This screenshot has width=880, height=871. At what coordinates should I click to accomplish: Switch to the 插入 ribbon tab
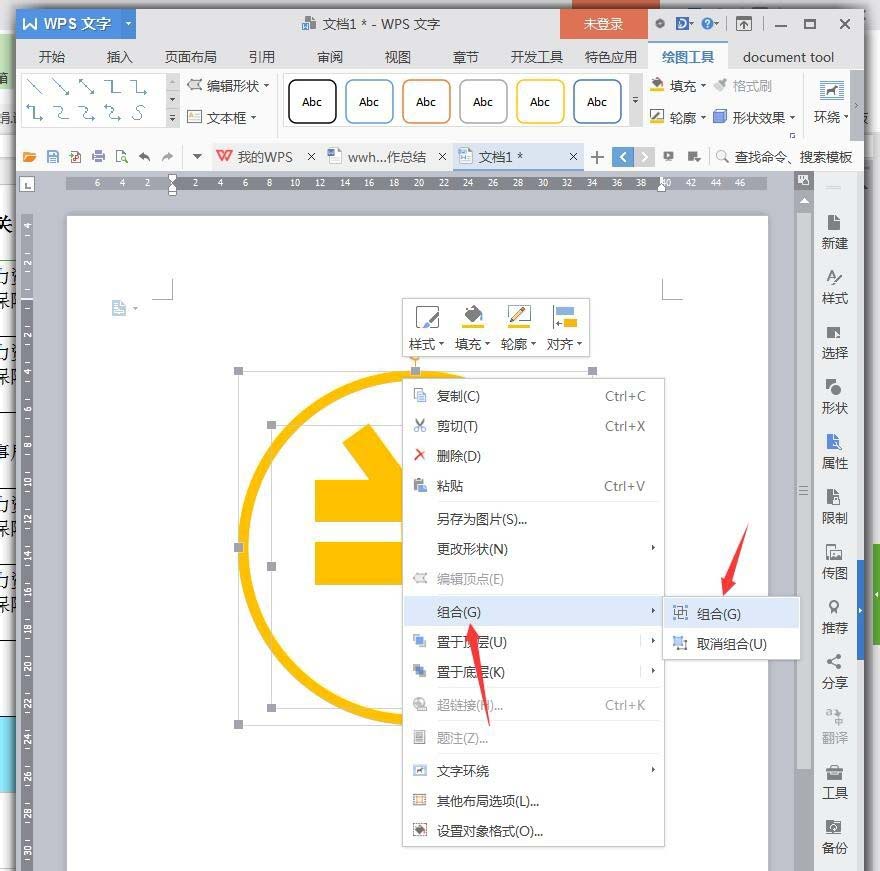click(119, 57)
